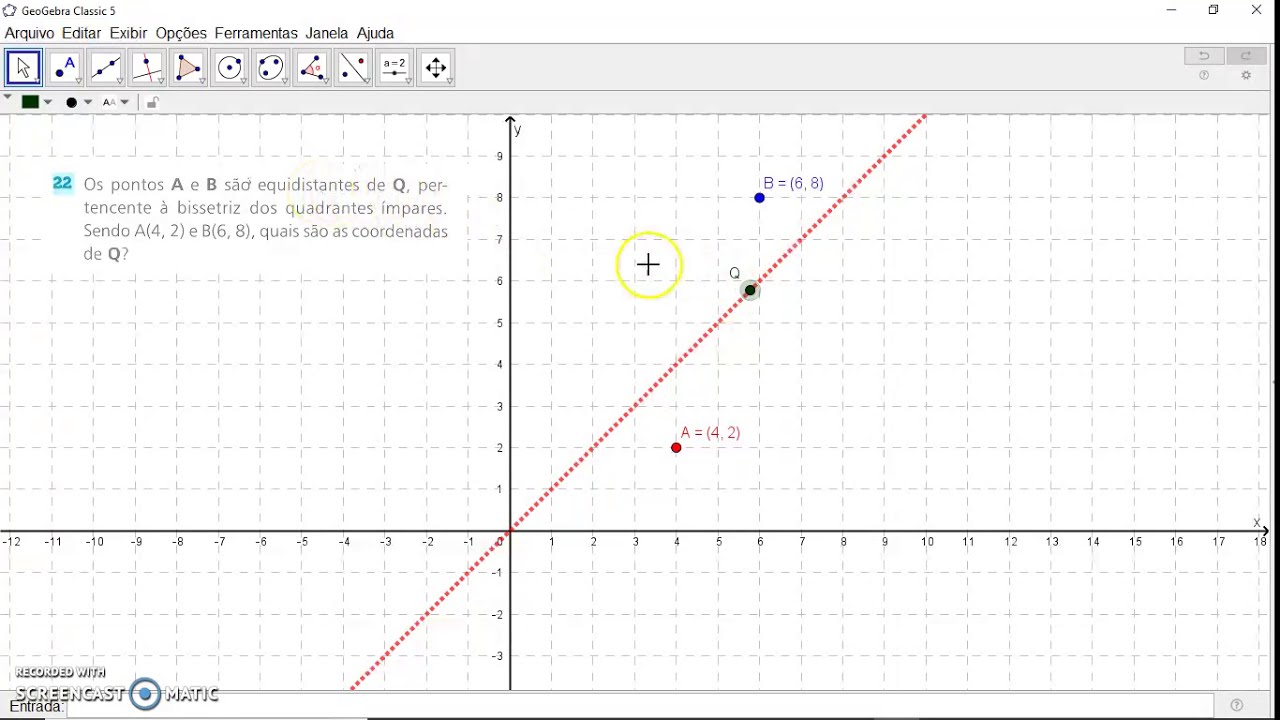Viewport: 1280px width, 720px height.
Task: Open the point style black dot
Action: pyautogui.click(x=72, y=102)
